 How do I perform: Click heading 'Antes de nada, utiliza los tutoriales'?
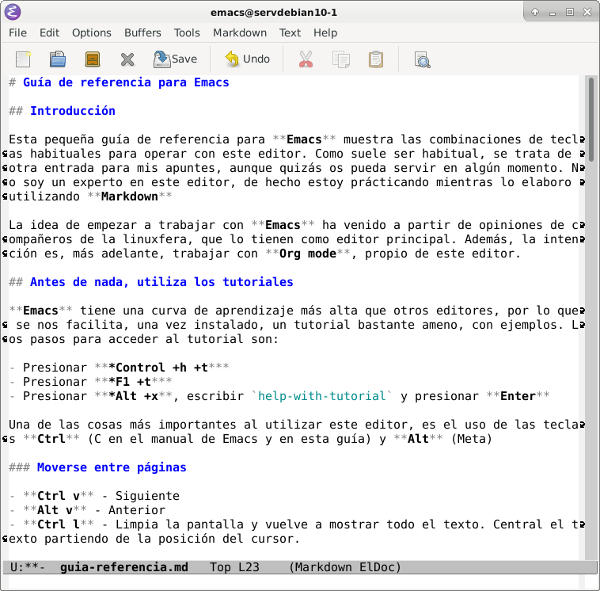click(x=161, y=282)
